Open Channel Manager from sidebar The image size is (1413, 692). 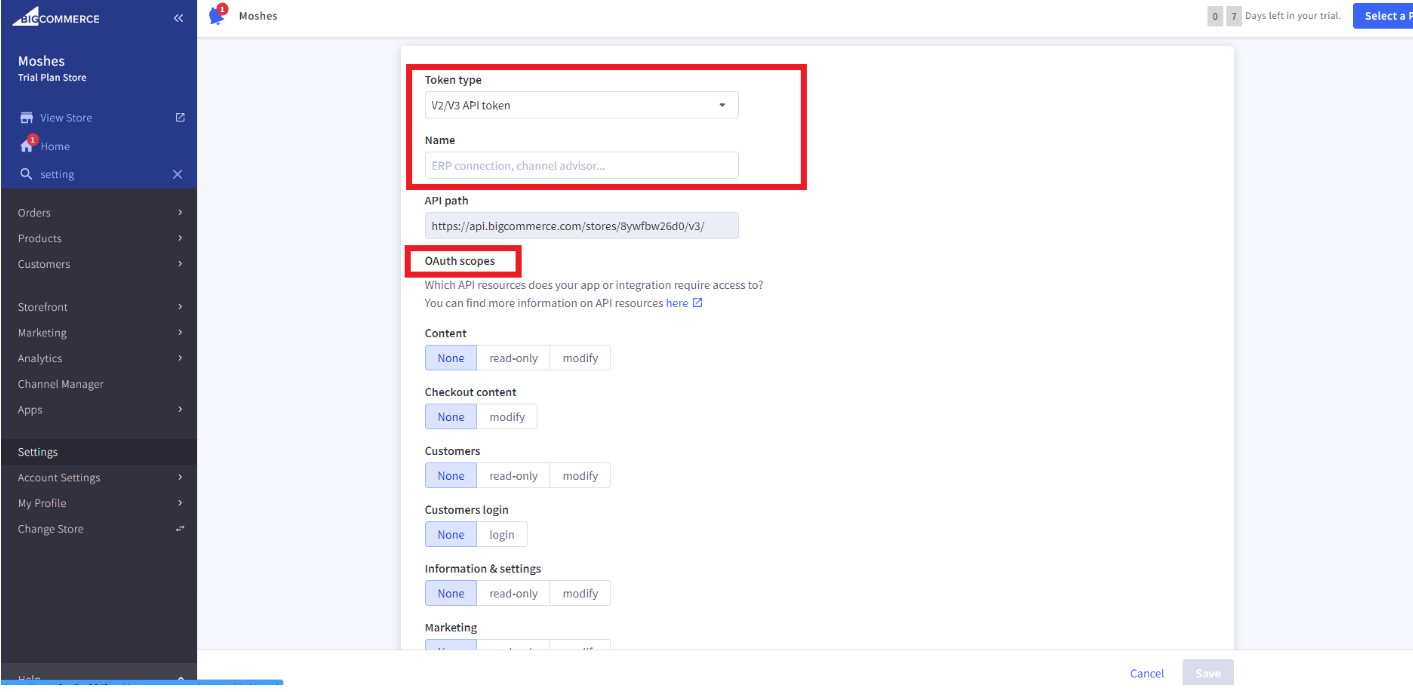tap(60, 384)
